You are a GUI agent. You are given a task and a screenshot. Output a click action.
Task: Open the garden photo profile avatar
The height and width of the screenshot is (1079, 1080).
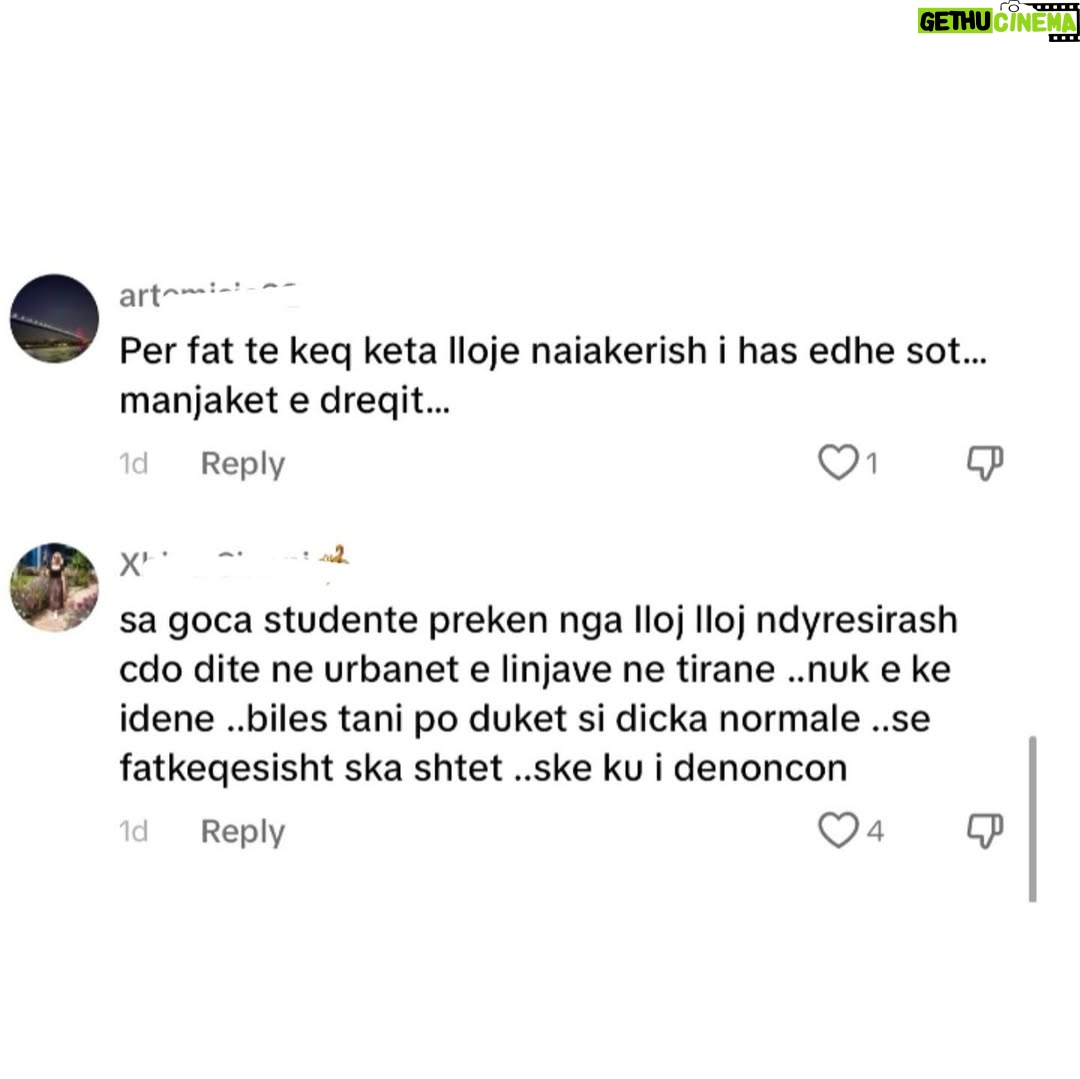54,587
